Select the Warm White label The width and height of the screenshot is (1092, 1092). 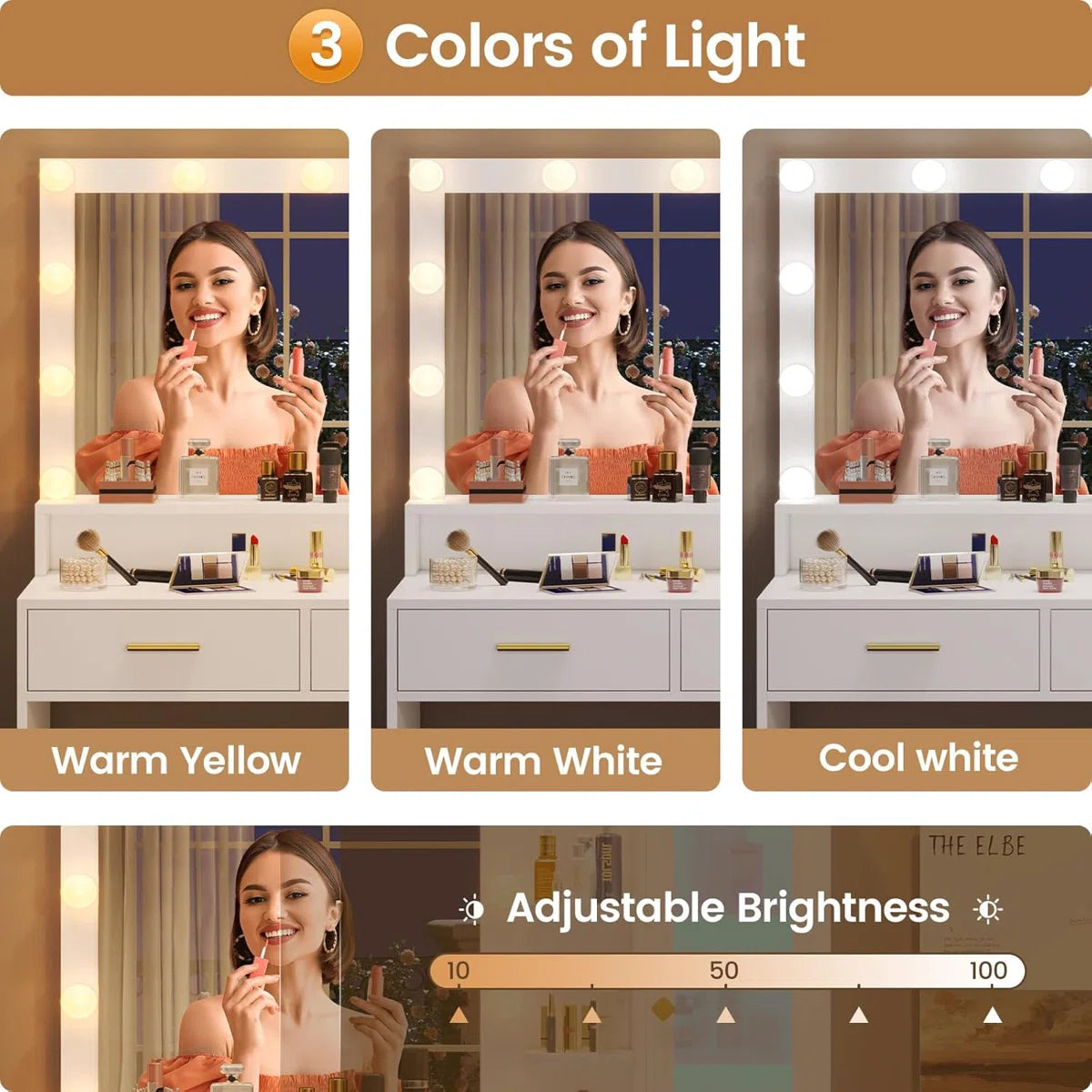click(543, 761)
